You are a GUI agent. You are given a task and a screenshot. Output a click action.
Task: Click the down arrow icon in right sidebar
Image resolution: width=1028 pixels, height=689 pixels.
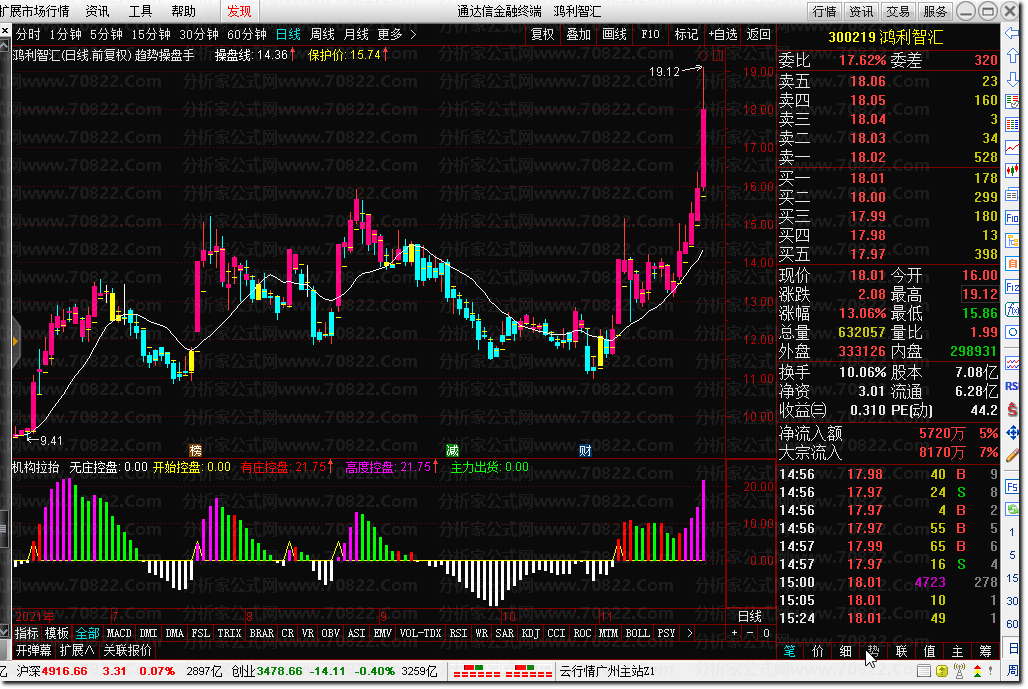pyautogui.click(x=1012, y=78)
